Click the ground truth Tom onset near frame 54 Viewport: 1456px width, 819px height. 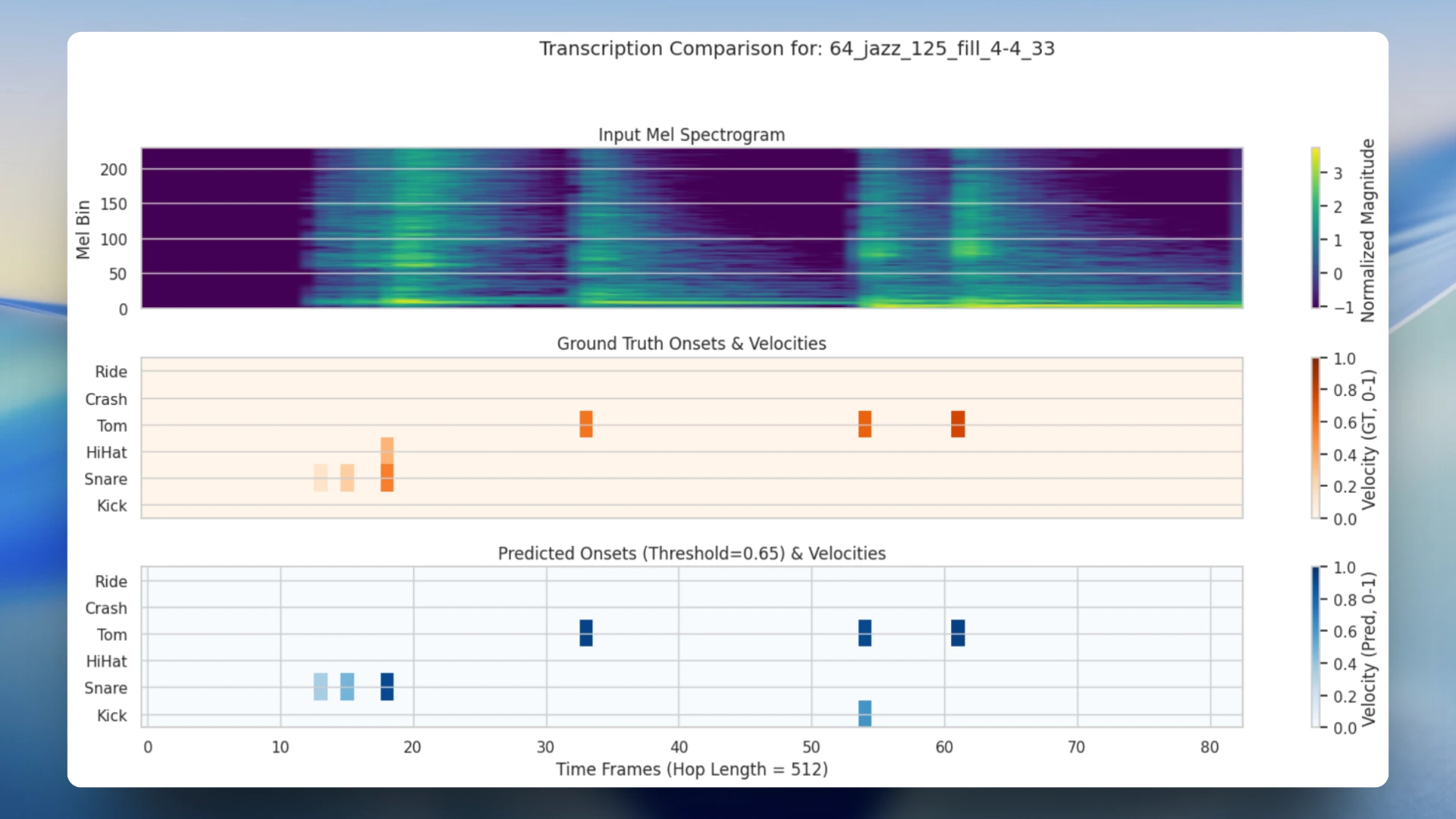864,424
